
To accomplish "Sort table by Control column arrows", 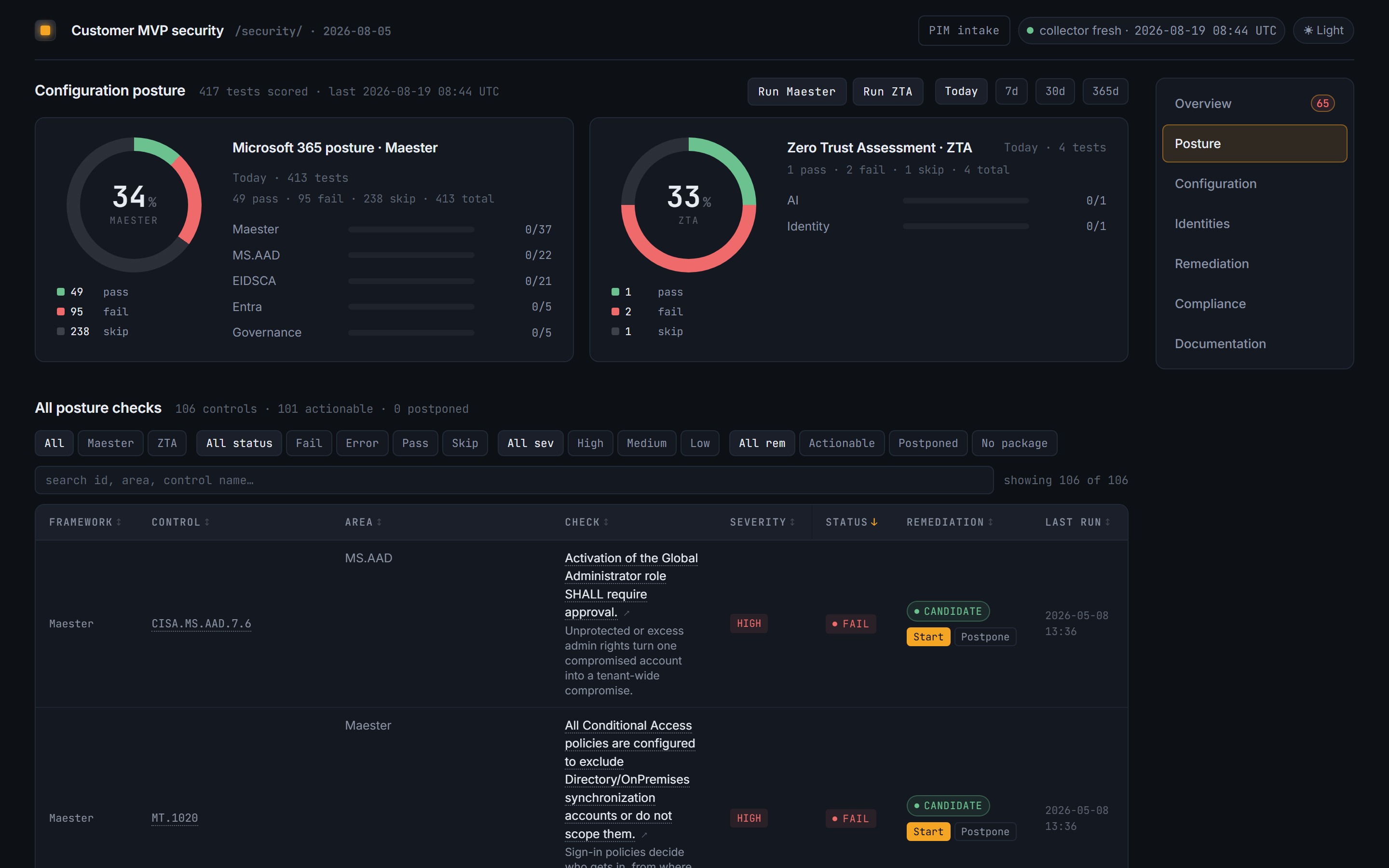I will pos(207,522).
